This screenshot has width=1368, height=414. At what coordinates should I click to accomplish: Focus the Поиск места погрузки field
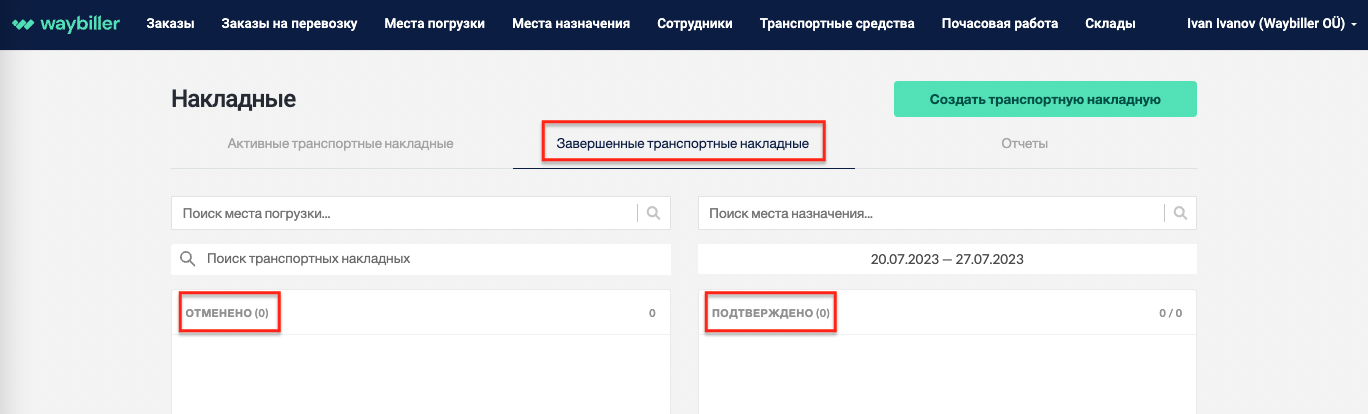pyautogui.click(x=420, y=213)
